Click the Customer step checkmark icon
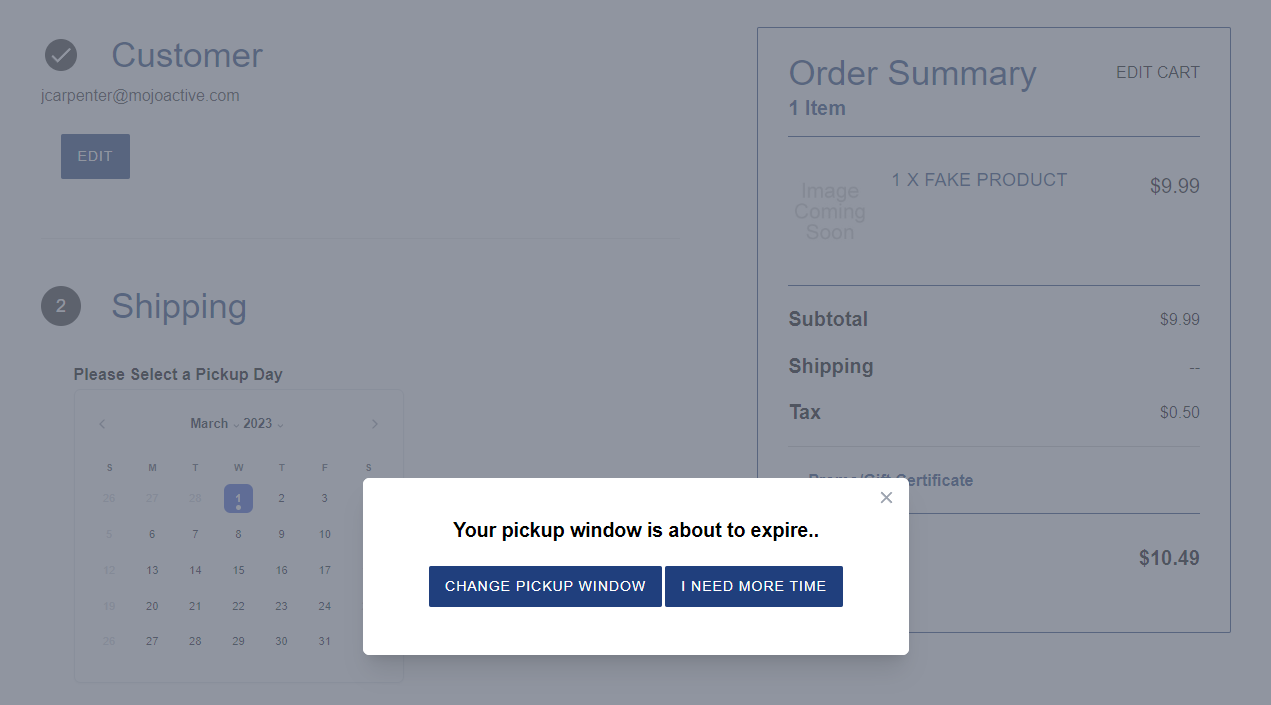 [x=61, y=55]
